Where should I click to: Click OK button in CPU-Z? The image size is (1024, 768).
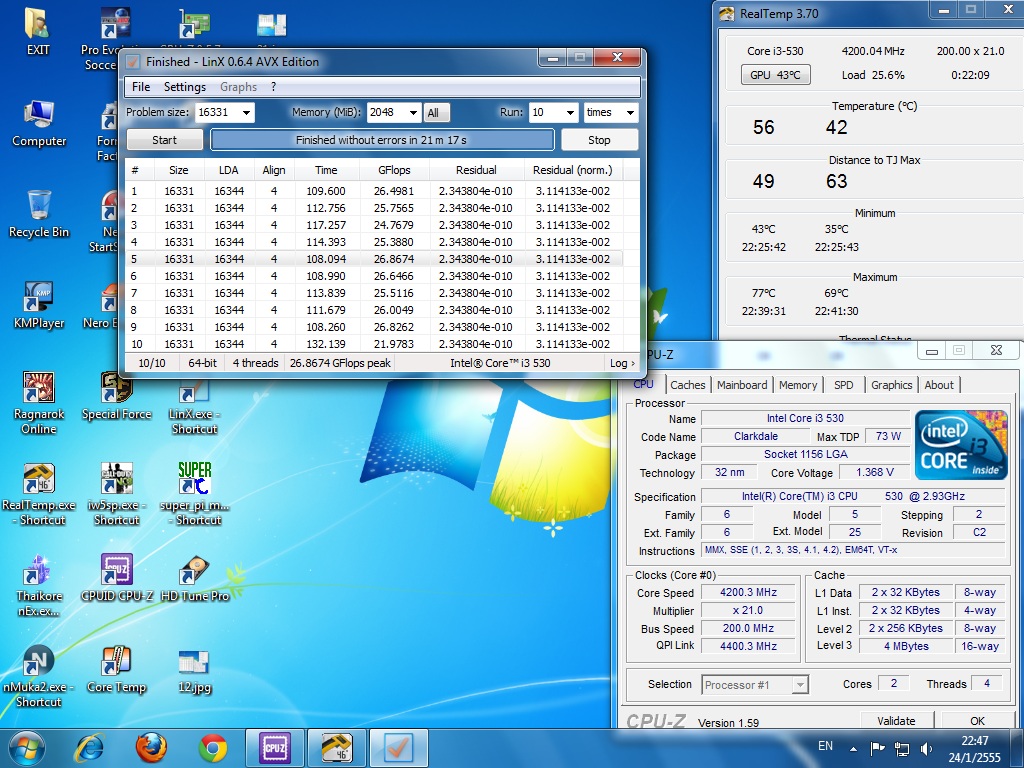point(977,721)
